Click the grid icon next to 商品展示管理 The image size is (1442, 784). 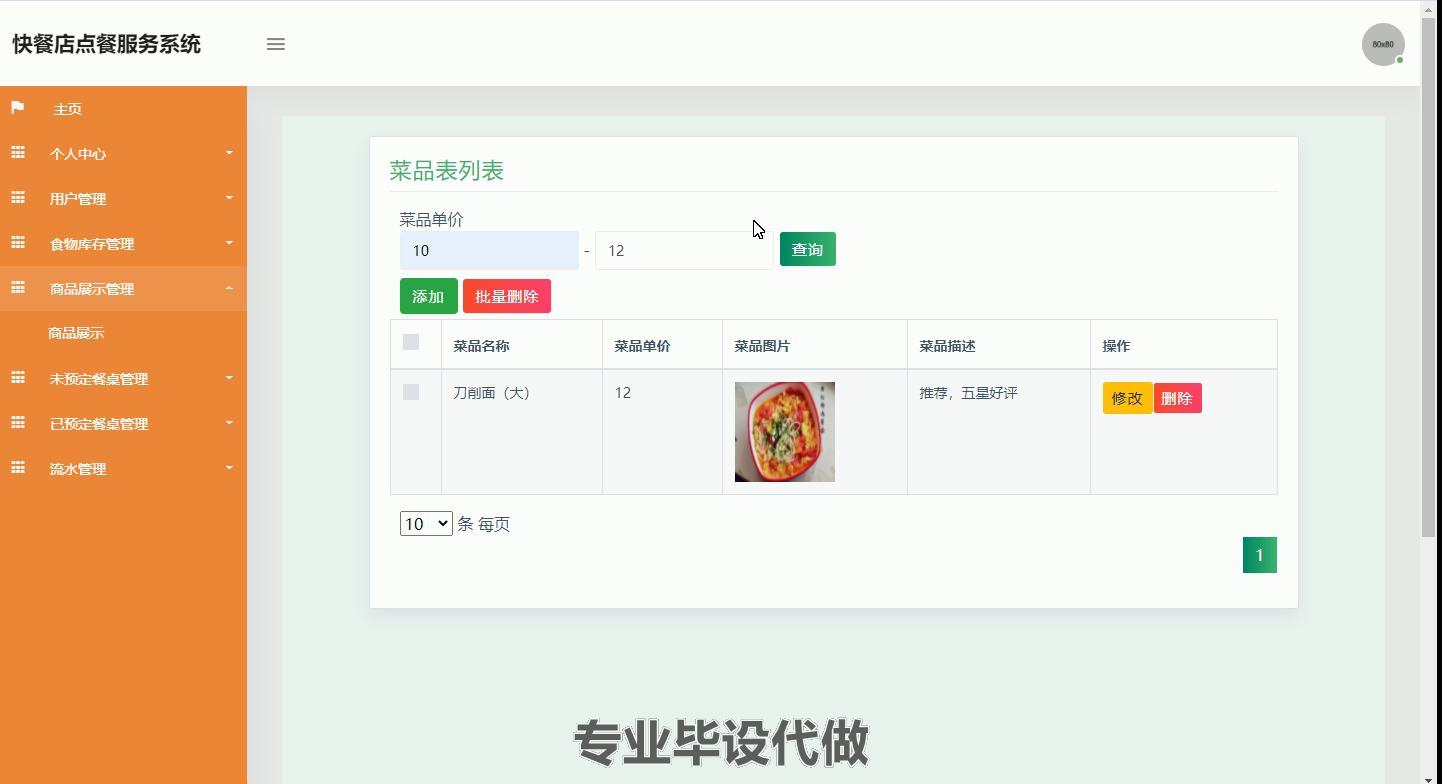(x=18, y=288)
